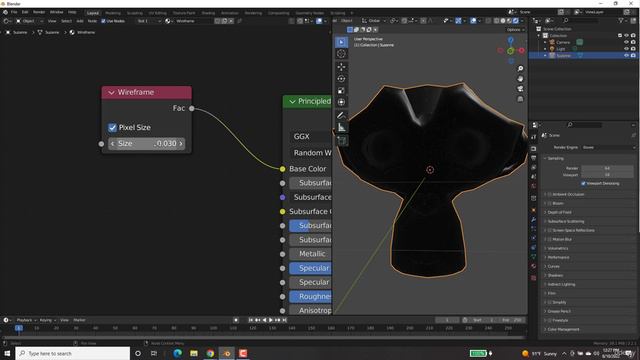Open Object properties orange square tab
640x360 pixels.
pos(534,210)
